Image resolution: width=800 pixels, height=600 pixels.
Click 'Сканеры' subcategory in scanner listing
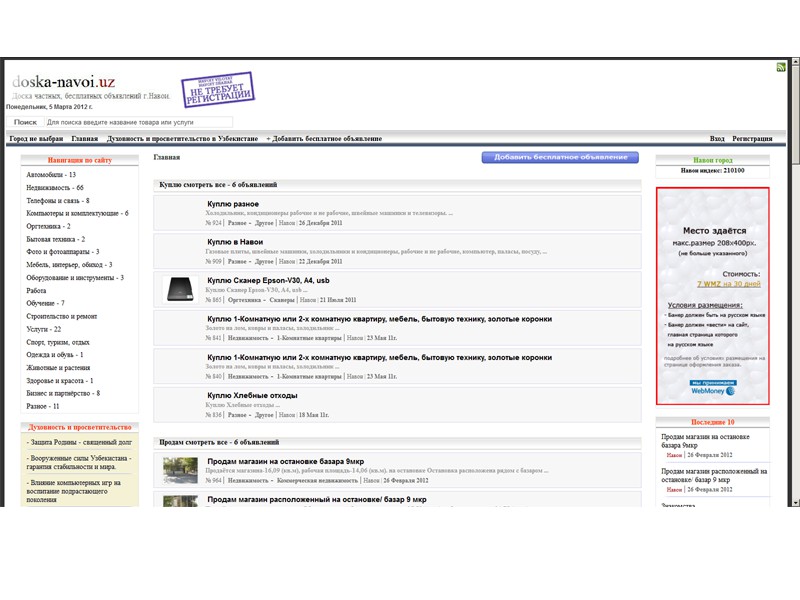[282, 300]
